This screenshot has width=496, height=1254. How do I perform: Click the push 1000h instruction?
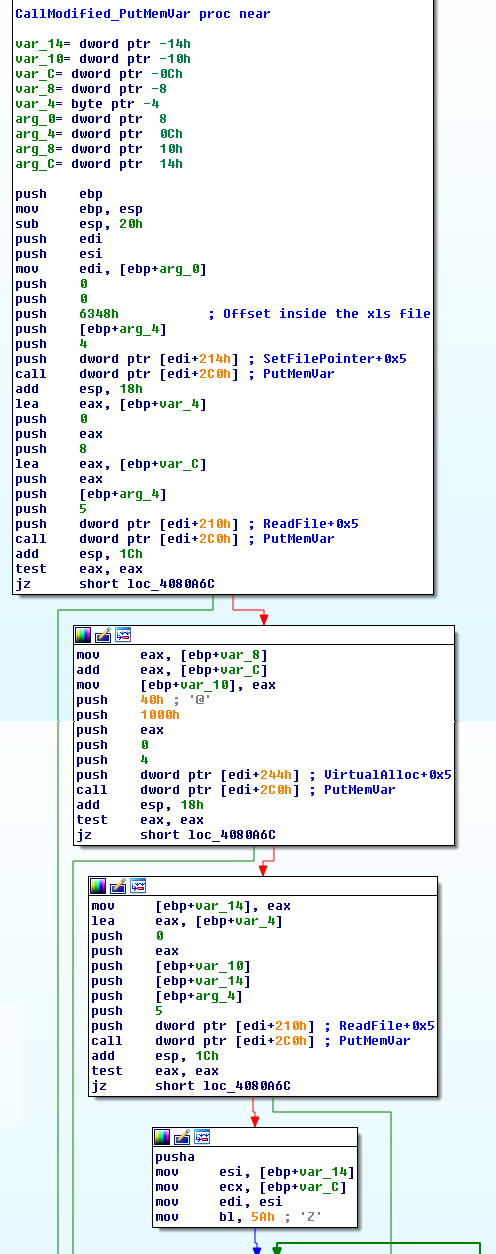tap(128, 715)
